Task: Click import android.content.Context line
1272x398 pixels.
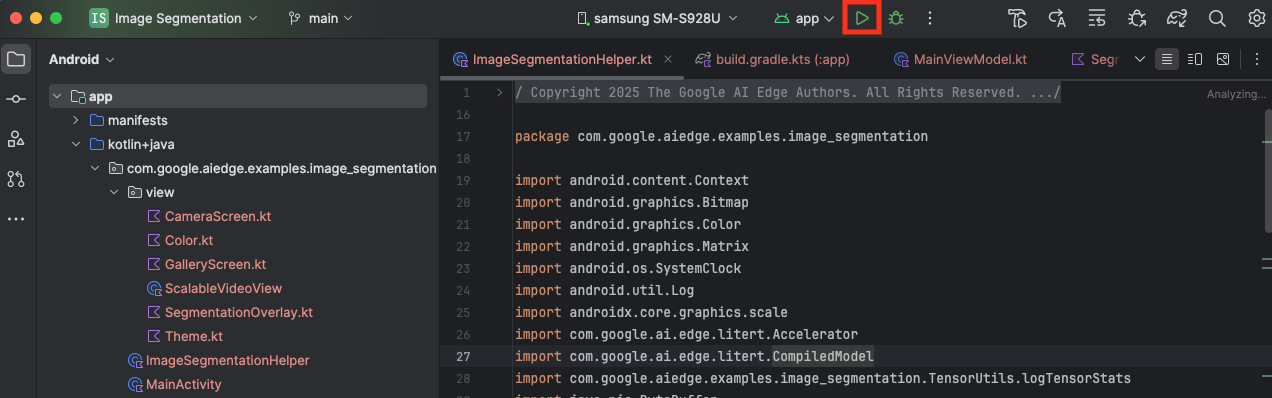Action: tap(632, 180)
